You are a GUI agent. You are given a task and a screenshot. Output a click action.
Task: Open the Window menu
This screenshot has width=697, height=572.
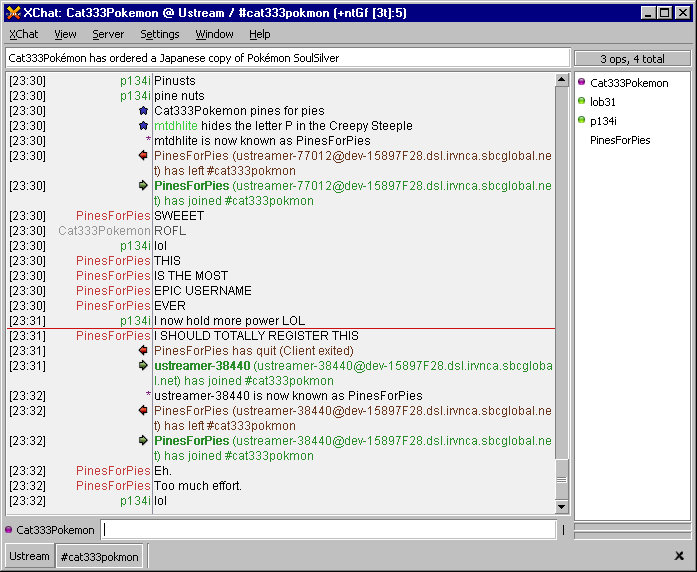[214, 34]
